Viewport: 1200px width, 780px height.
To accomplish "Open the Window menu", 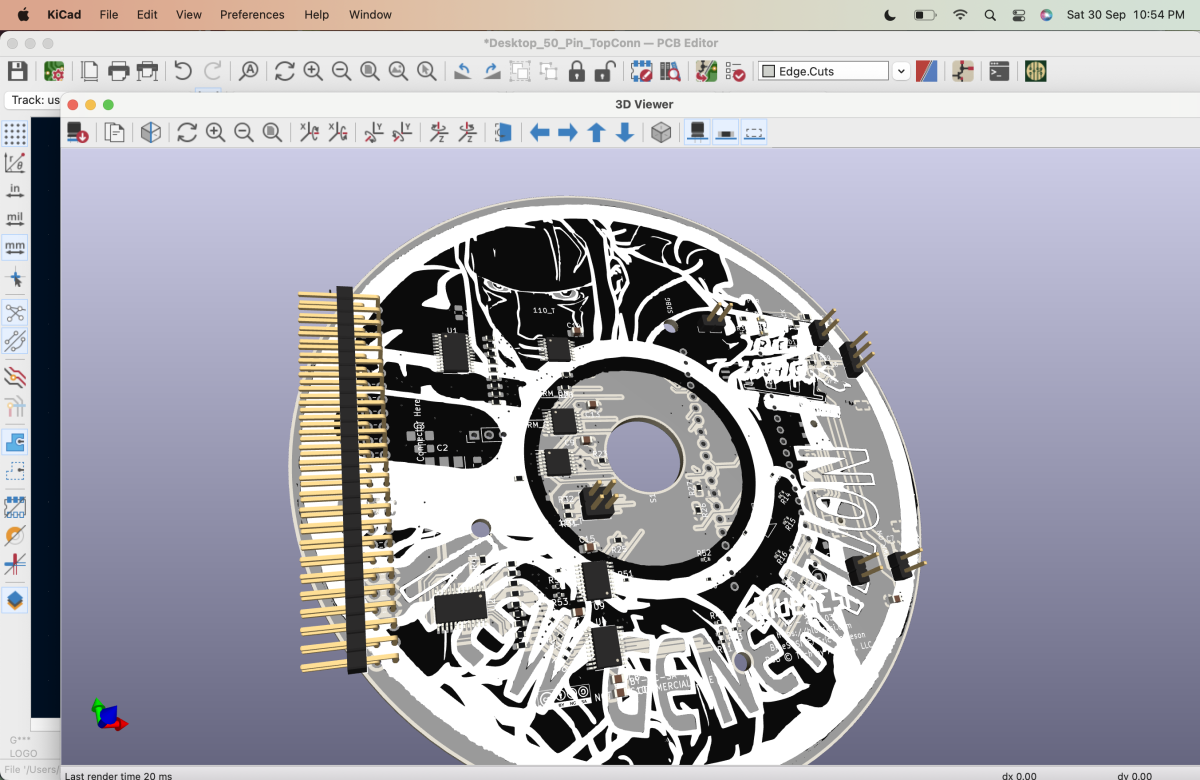I will pyautogui.click(x=370, y=15).
